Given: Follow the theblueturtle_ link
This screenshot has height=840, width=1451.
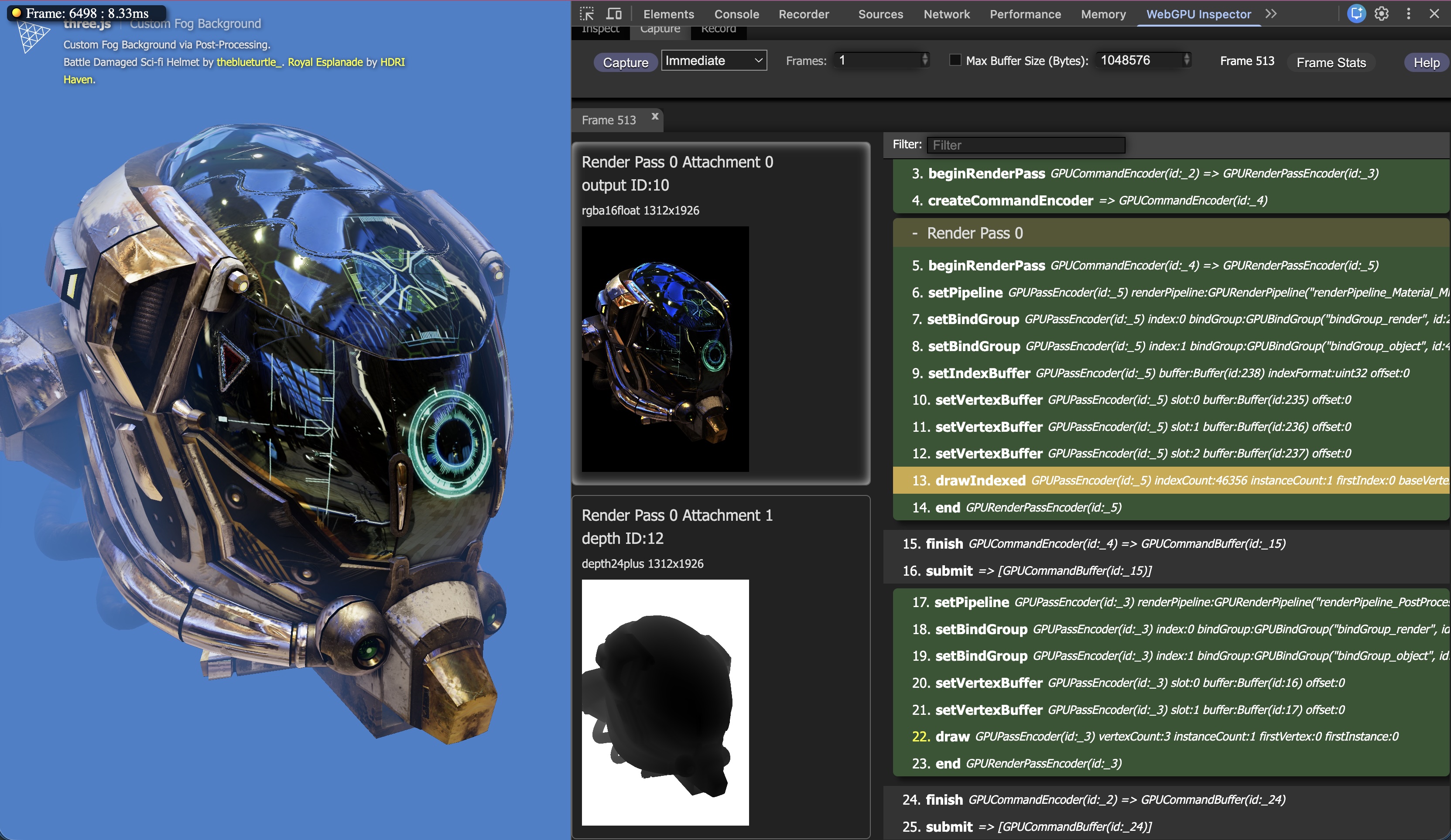Looking at the screenshot, I should (x=249, y=62).
